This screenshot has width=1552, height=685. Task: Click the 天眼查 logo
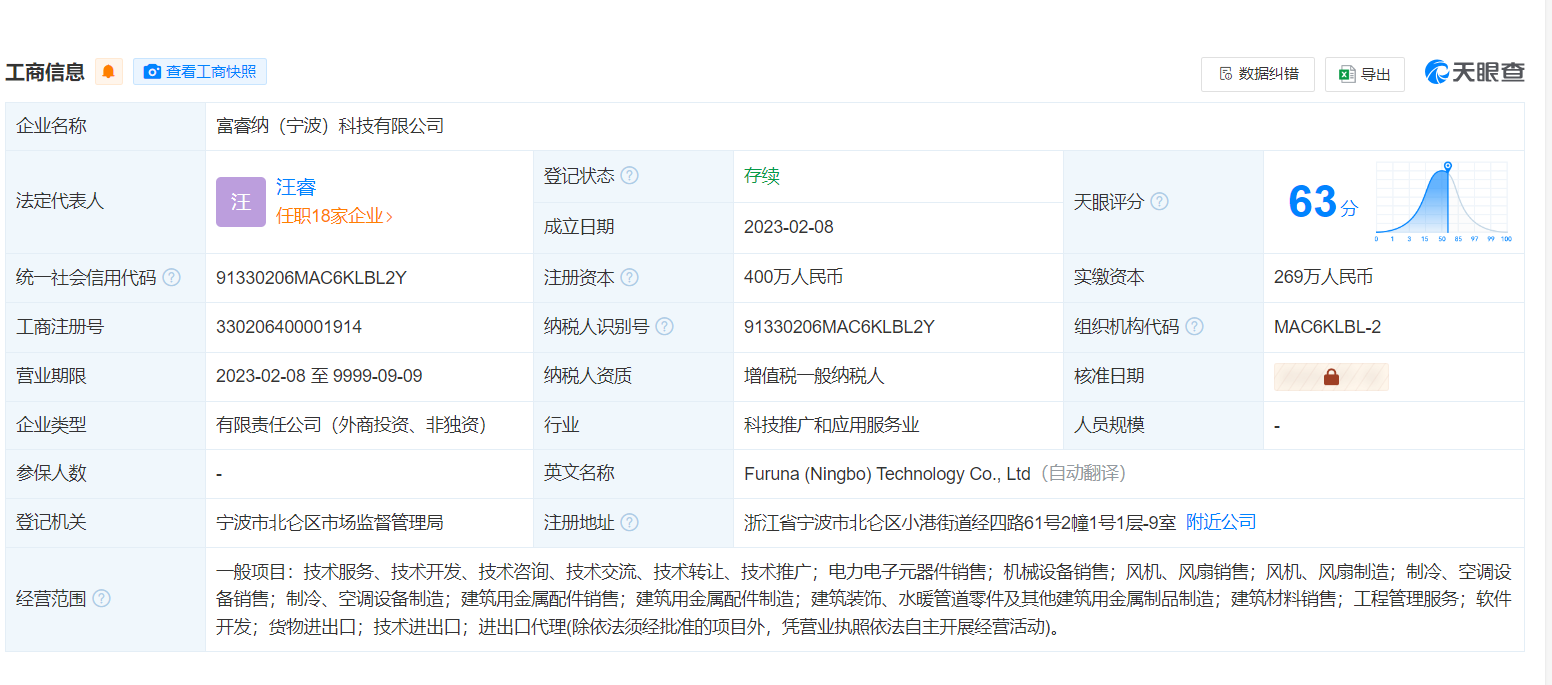1475,72
